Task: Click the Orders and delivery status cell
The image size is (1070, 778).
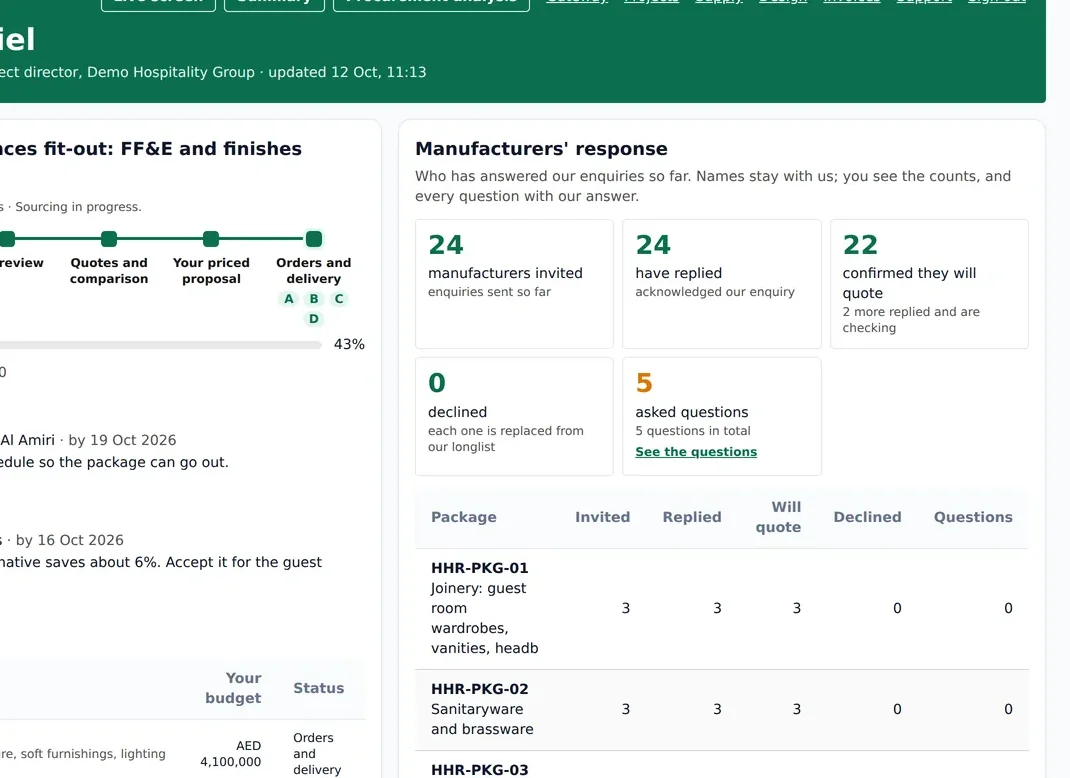Action: click(x=317, y=753)
